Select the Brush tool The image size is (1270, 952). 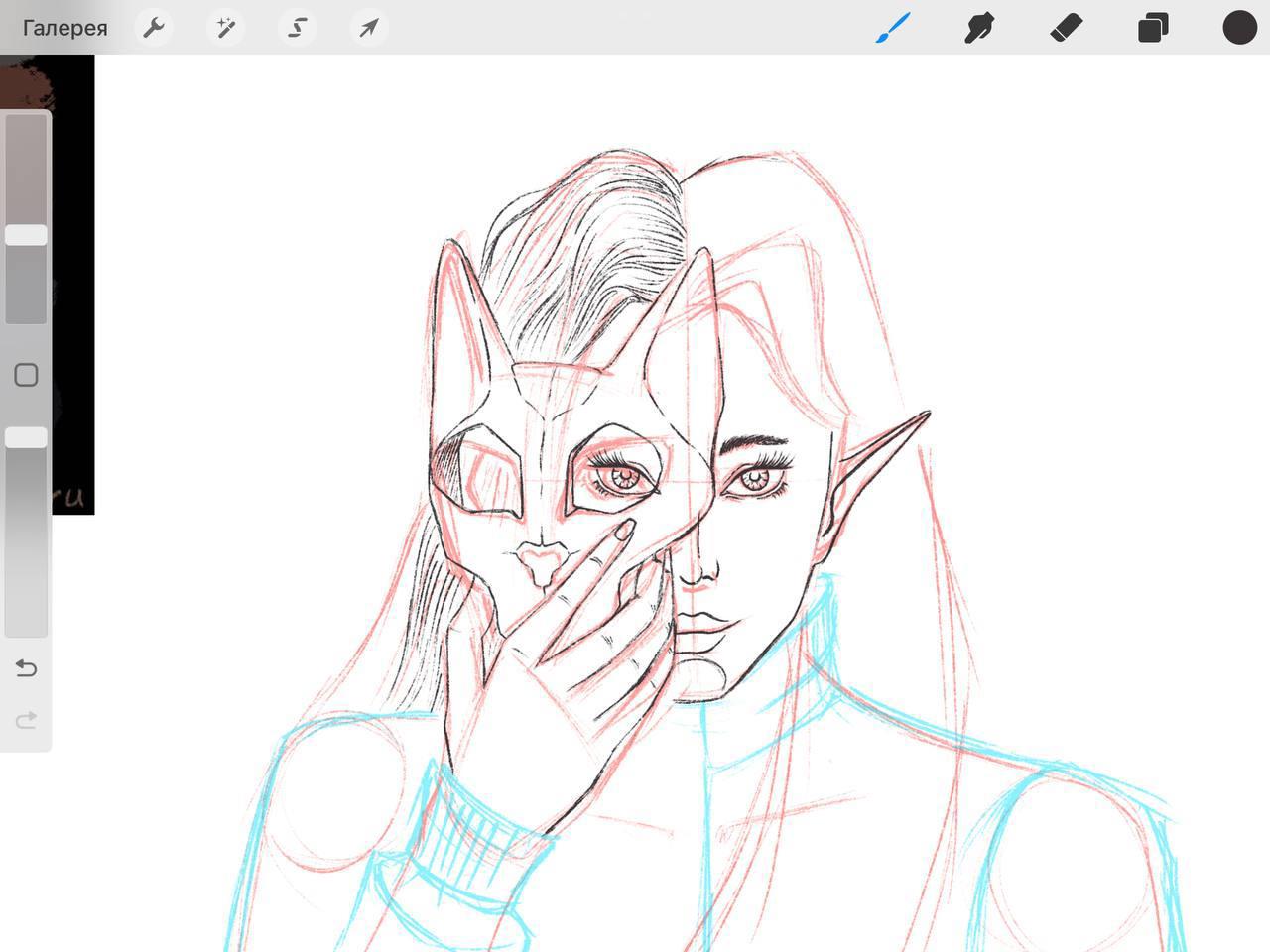[893, 28]
